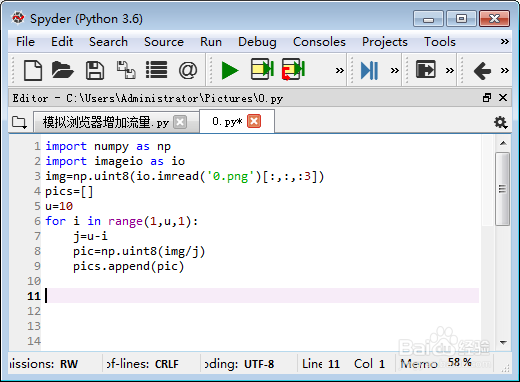Click the 'Col 1' status indicator
The image size is (520, 382).
coord(369,364)
